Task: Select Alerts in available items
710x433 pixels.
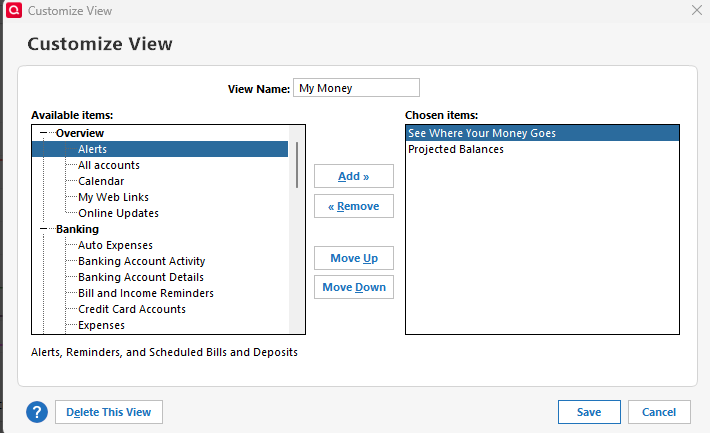Action: (x=92, y=149)
